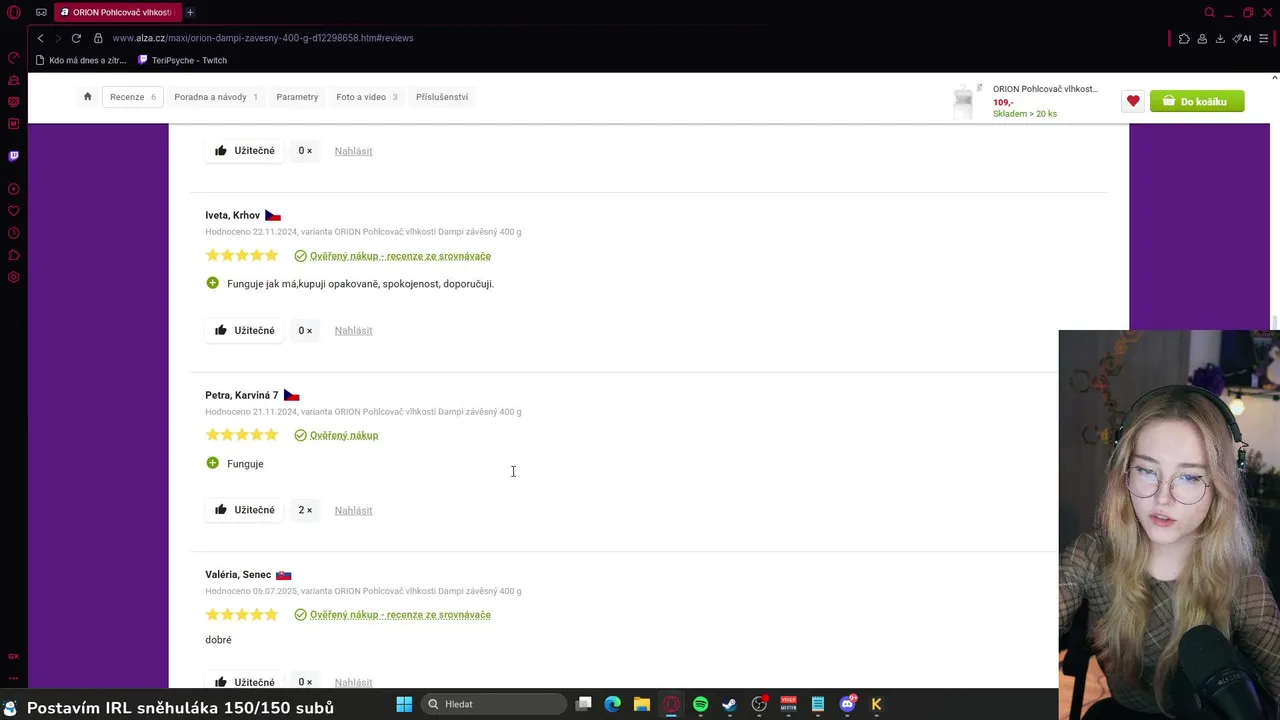Open Discord from taskbar
Image resolution: width=1280 pixels, height=720 pixels.
847,704
